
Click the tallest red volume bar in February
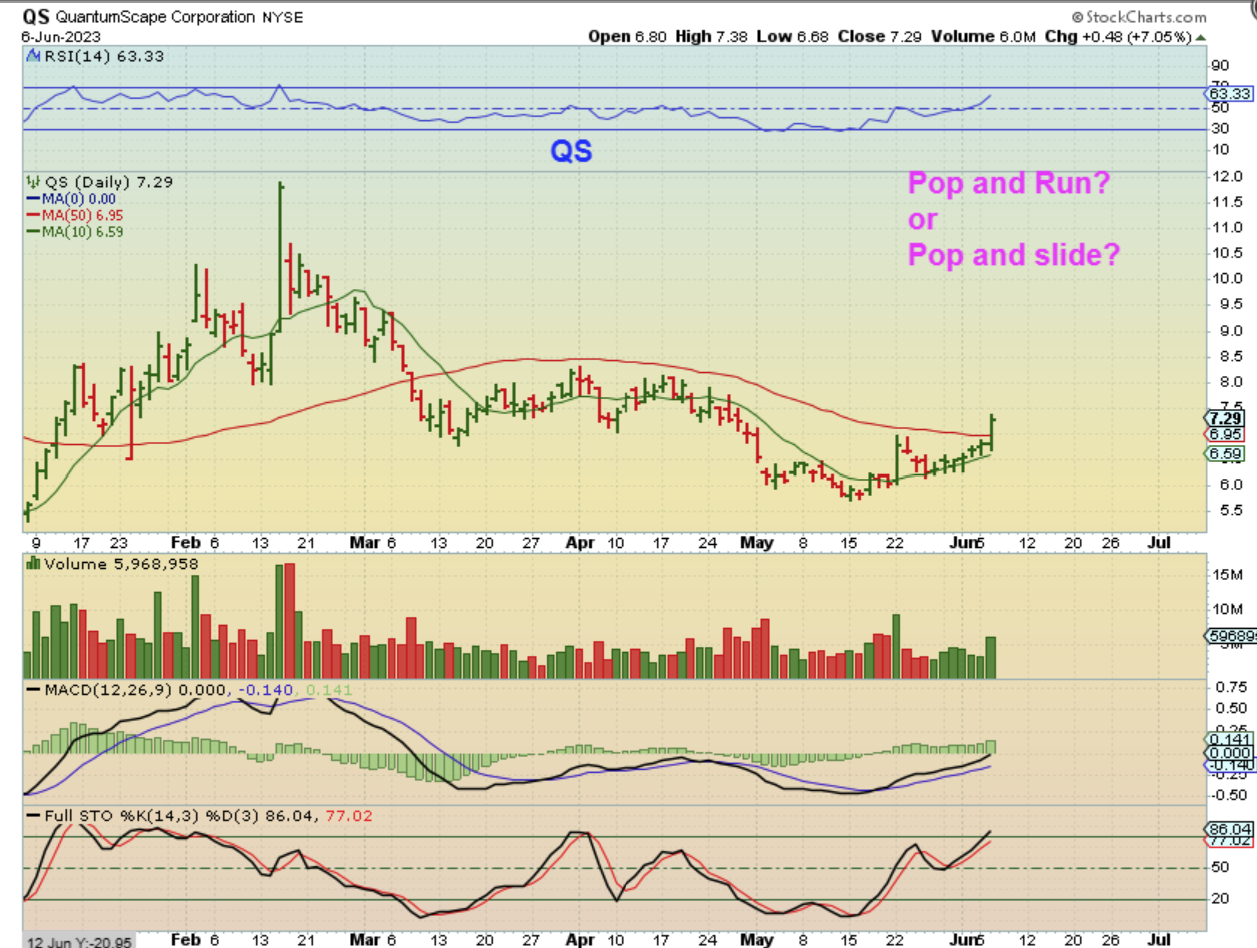[291, 621]
